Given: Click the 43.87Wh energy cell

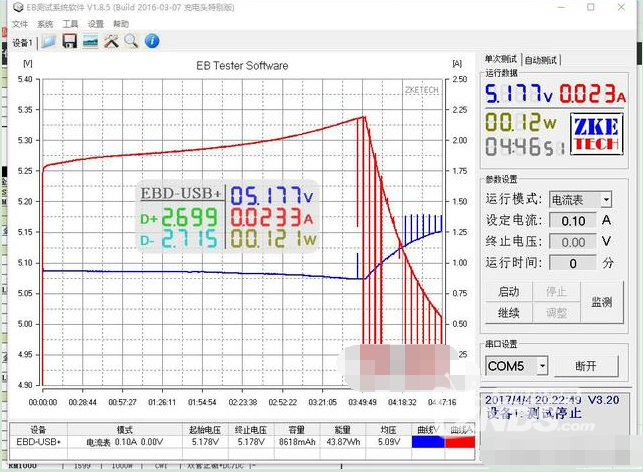Looking at the screenshot, I should click(x=343, y=442).
